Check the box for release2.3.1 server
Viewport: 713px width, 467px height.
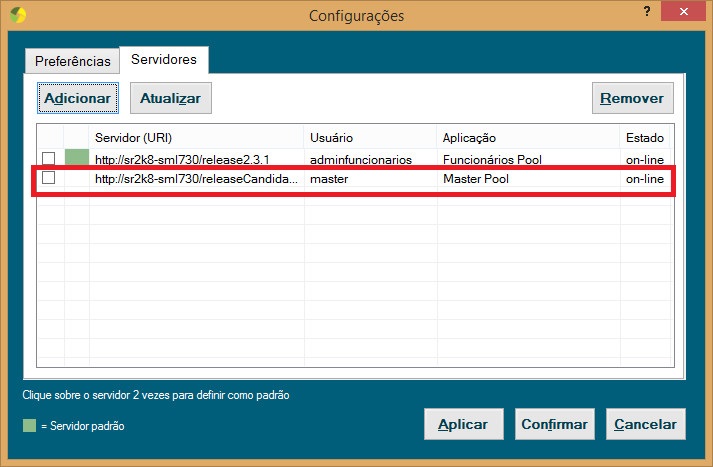[x=49, y=158]
